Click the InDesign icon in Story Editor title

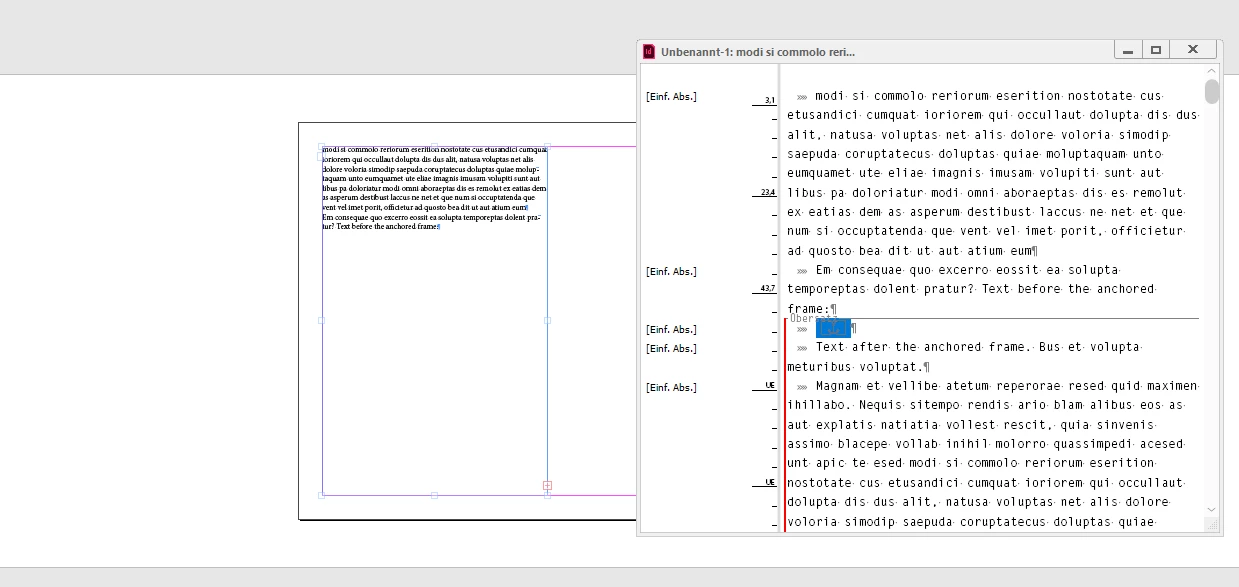[x=649, y=51]
